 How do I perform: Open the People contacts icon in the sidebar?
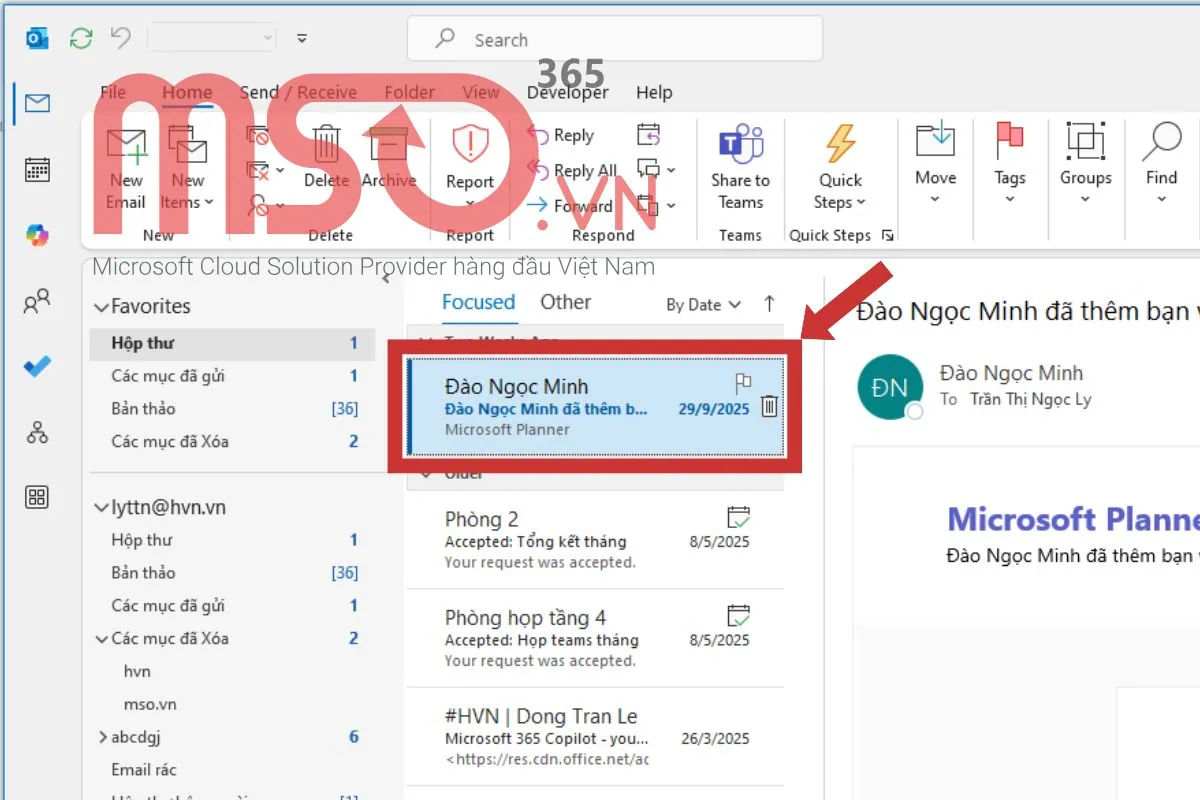pyautogui.click(x=37, y=301)
